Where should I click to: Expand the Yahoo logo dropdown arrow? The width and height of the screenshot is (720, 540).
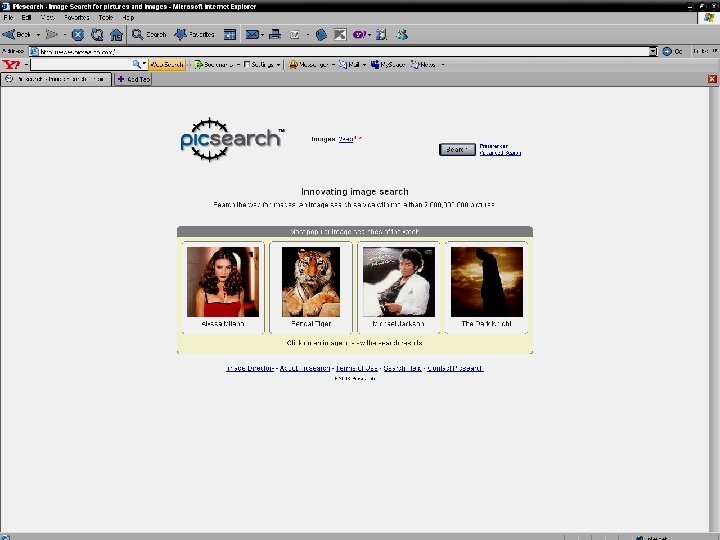[x=26, y=65]
